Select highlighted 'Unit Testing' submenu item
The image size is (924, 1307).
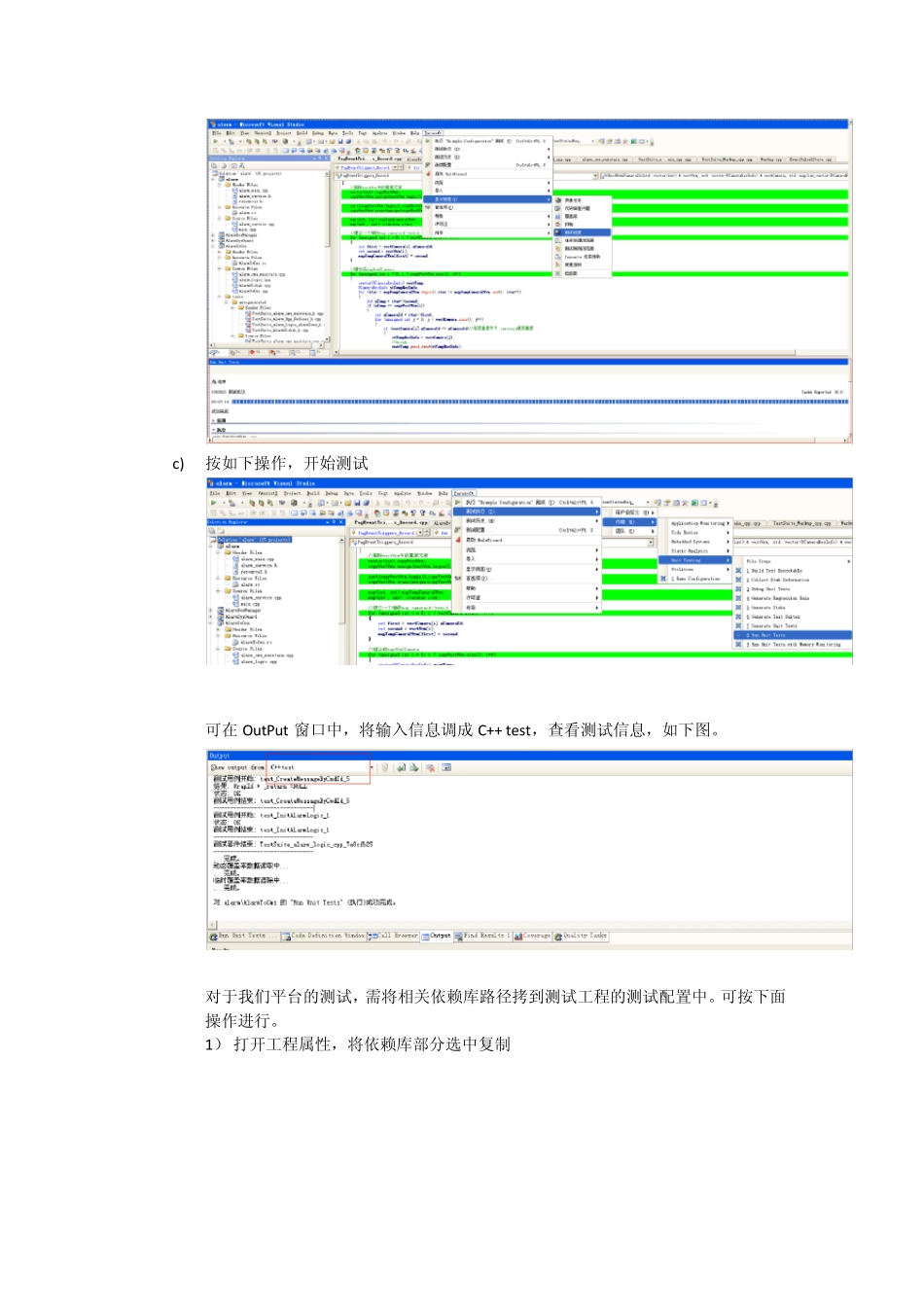(x=696, y=560)
